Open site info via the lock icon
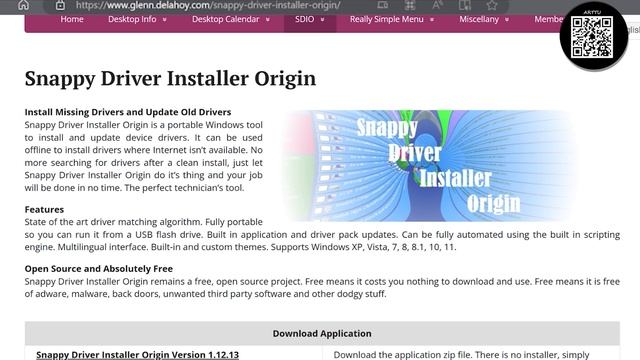This screenshot has width=640, height=360. [x=60, y=5]
